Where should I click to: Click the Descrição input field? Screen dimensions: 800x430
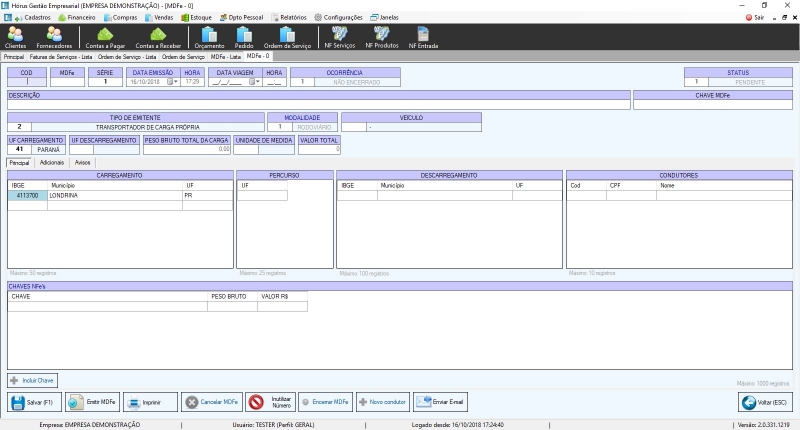coord(319,105)
